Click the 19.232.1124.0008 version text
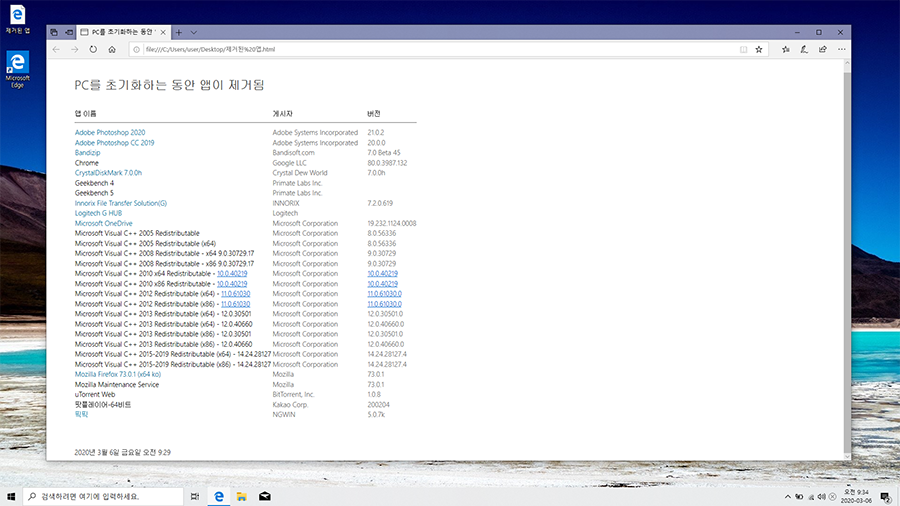The width and height of the screenshot is (900, 506). pyautogui.click(x=392, y=223)
